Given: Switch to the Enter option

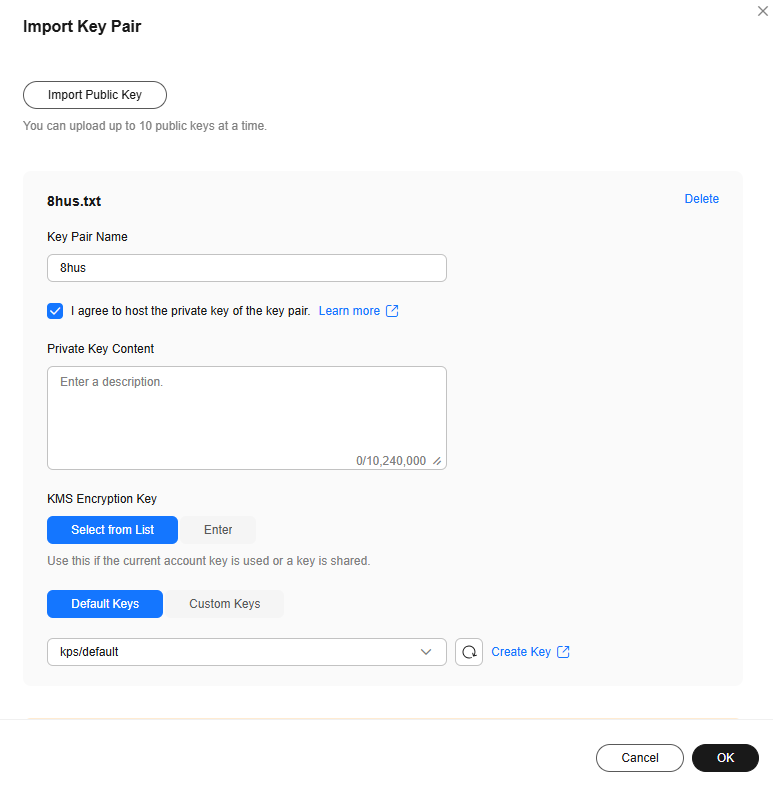Looking at the screenshot, I should coord(218,530).
